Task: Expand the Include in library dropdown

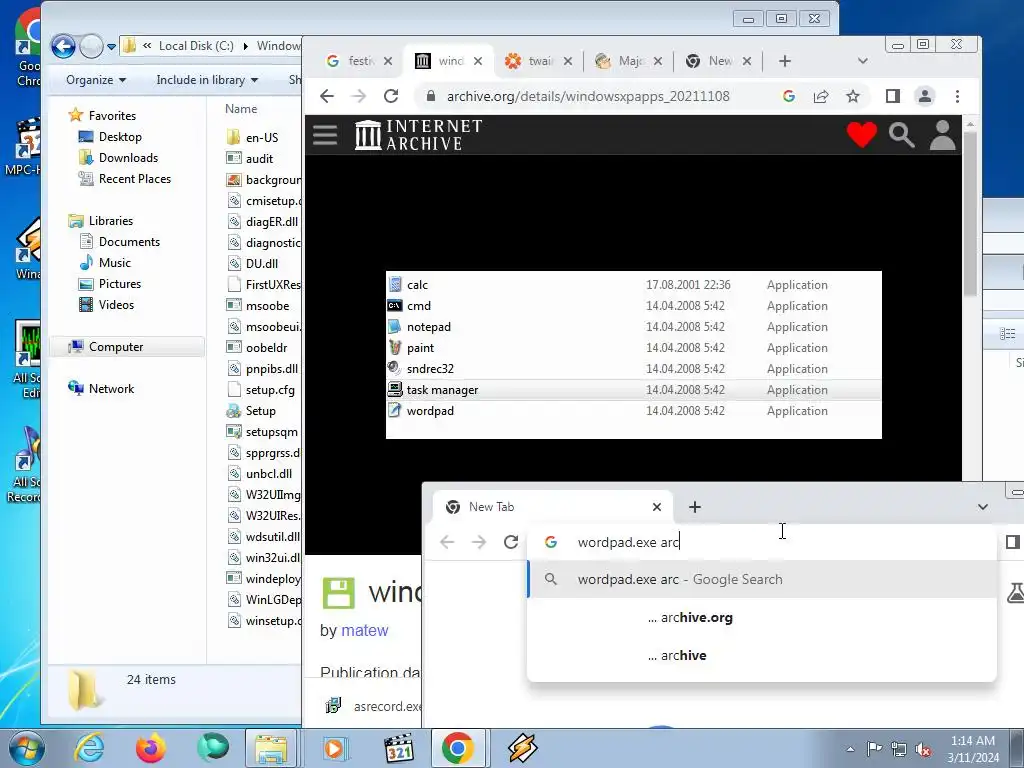Action: coord(207,80)
